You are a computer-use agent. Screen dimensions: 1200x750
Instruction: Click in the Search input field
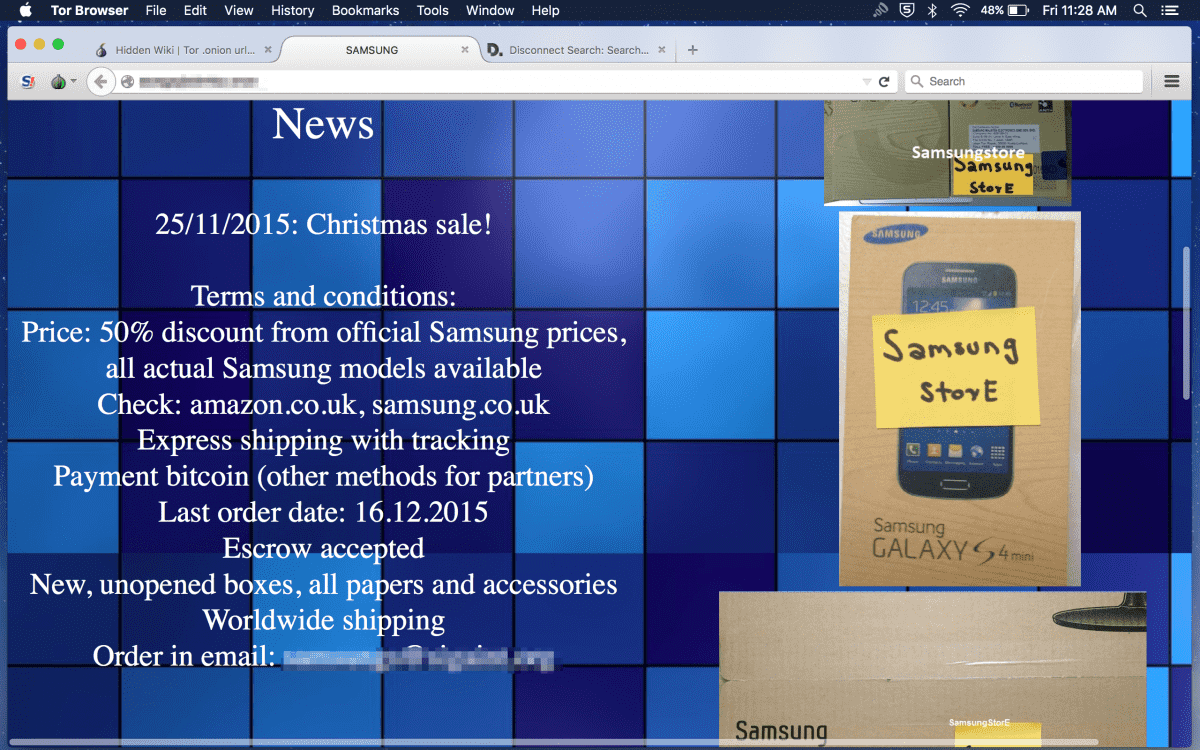tap(1030, 81)
